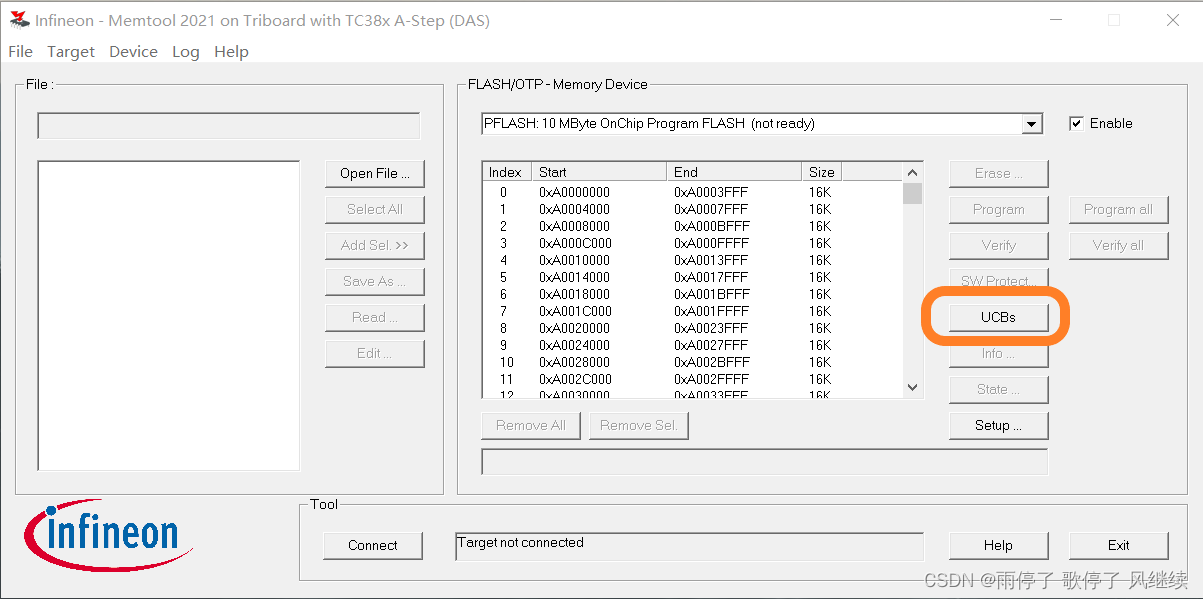
Task: Open the Log menu
Action: (x=185, y=51)
